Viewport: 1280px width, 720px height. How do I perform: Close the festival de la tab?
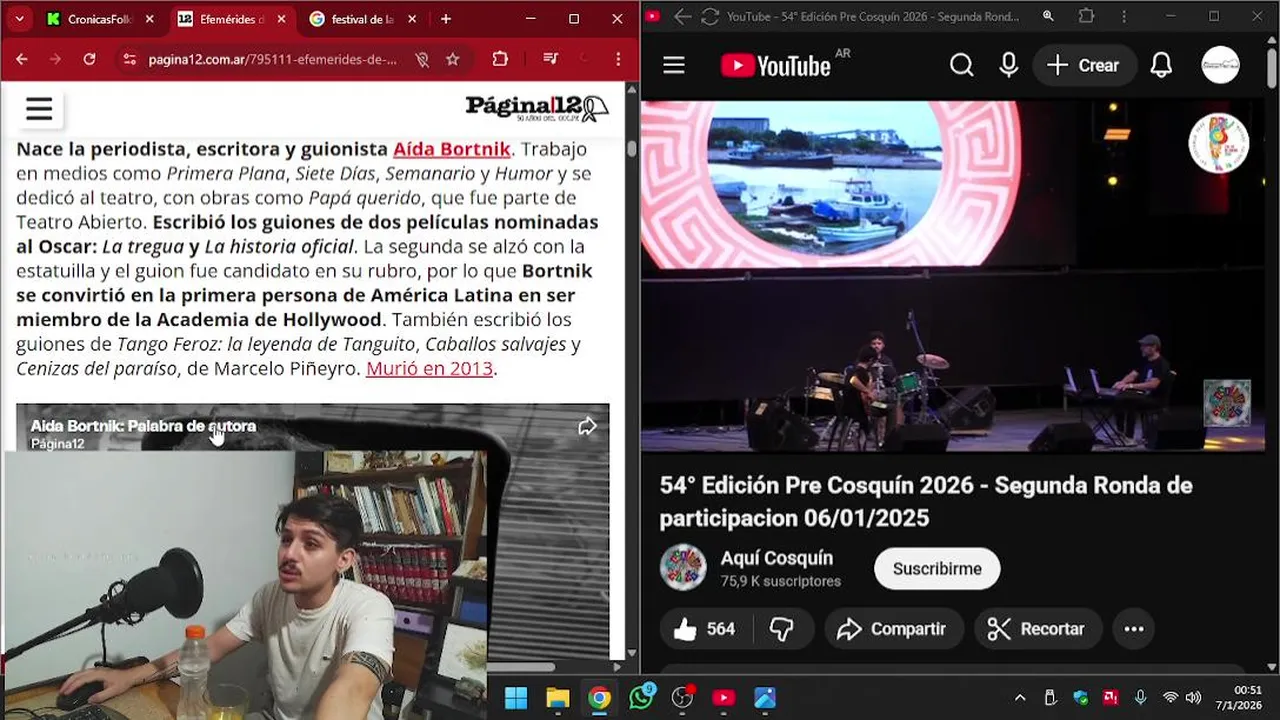pos(413,19)
